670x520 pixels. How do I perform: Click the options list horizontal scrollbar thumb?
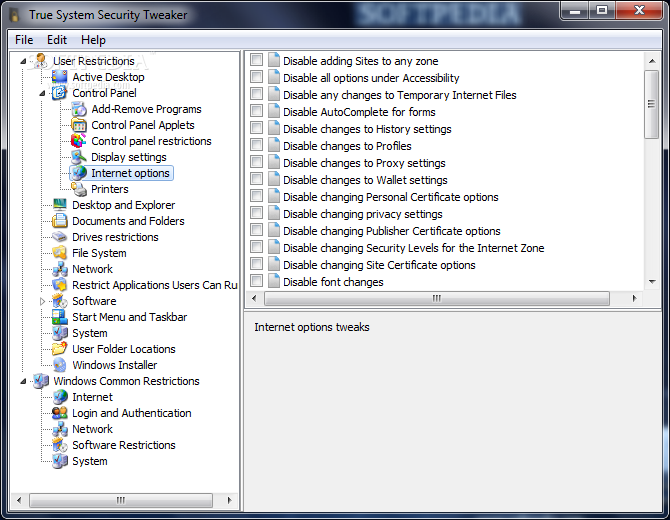pyautogui.click(x=437, y=298)
